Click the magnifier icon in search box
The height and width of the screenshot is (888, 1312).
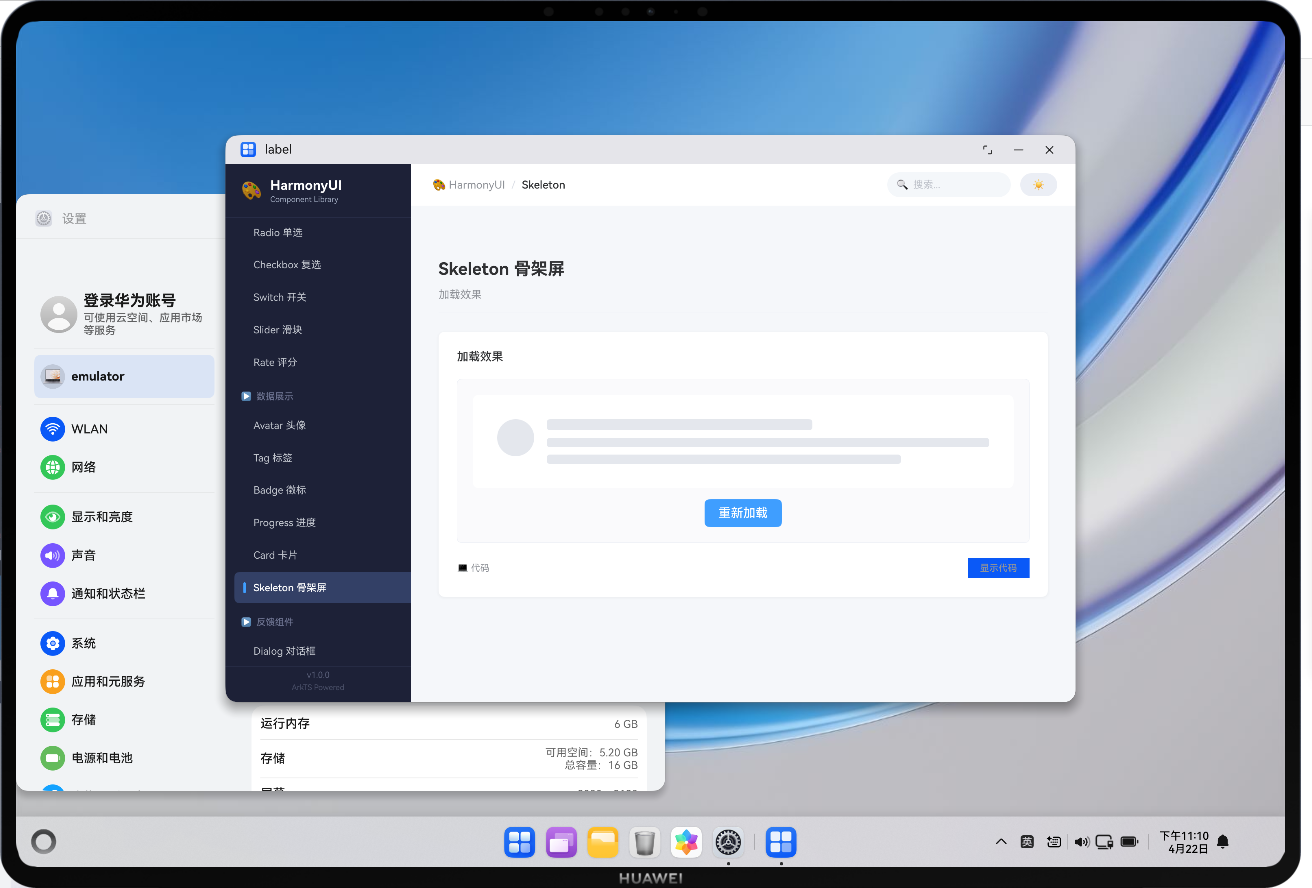[902, 185]
